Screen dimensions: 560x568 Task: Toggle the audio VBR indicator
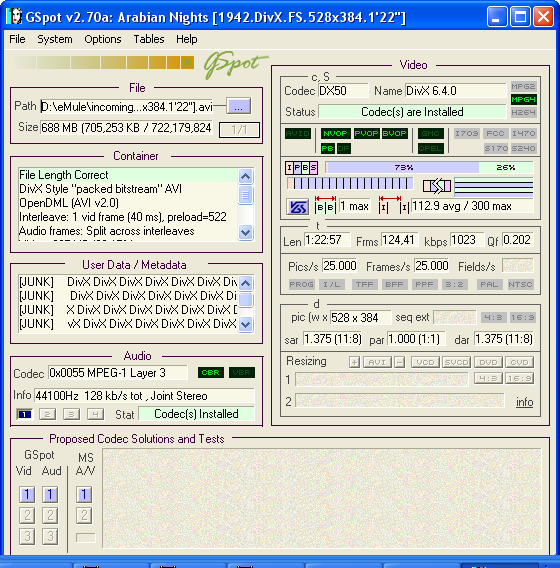click(242, 372)
